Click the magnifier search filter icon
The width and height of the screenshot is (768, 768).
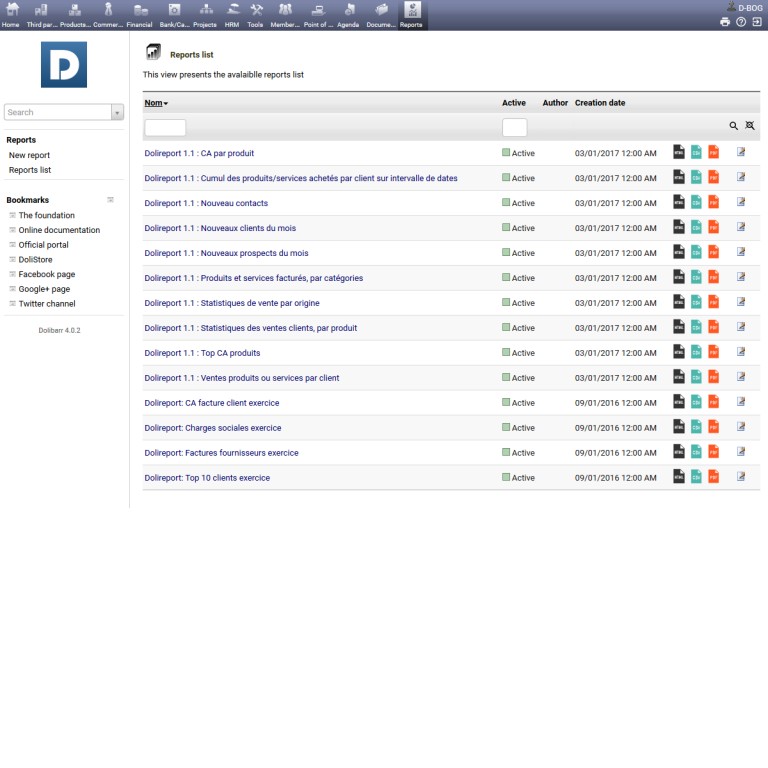[733, 126]
